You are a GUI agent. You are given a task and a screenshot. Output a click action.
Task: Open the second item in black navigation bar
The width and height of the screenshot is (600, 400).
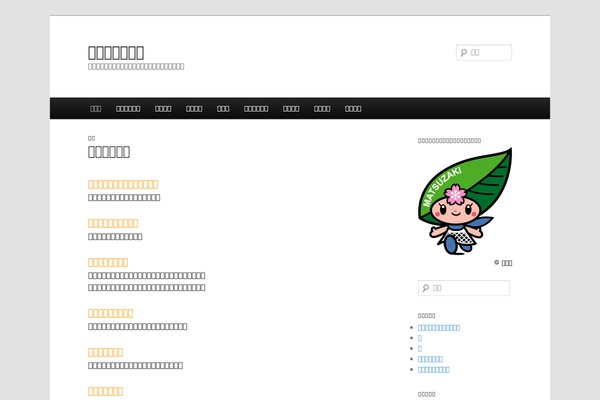(128, 109)
